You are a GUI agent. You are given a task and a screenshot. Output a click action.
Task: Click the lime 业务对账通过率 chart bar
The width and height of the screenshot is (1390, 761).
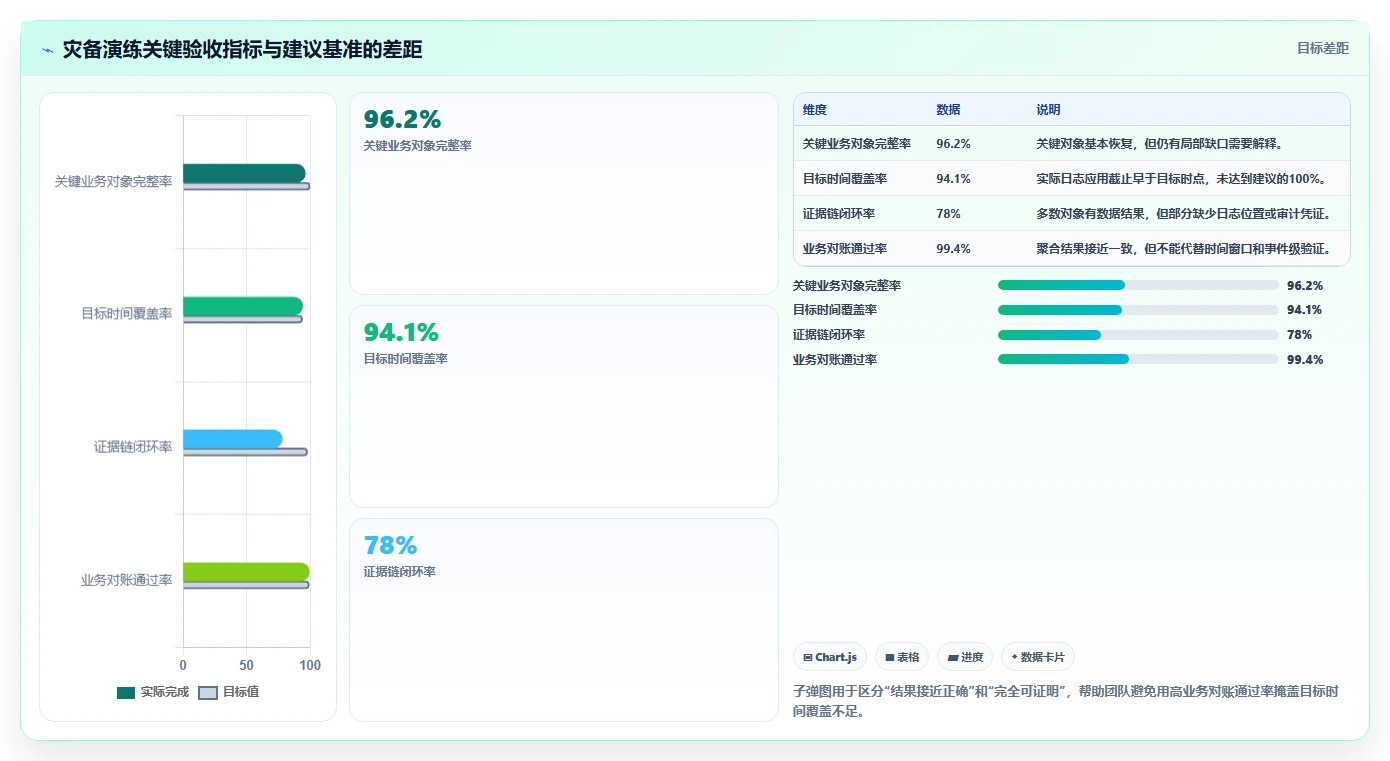(x=246, y=572)
